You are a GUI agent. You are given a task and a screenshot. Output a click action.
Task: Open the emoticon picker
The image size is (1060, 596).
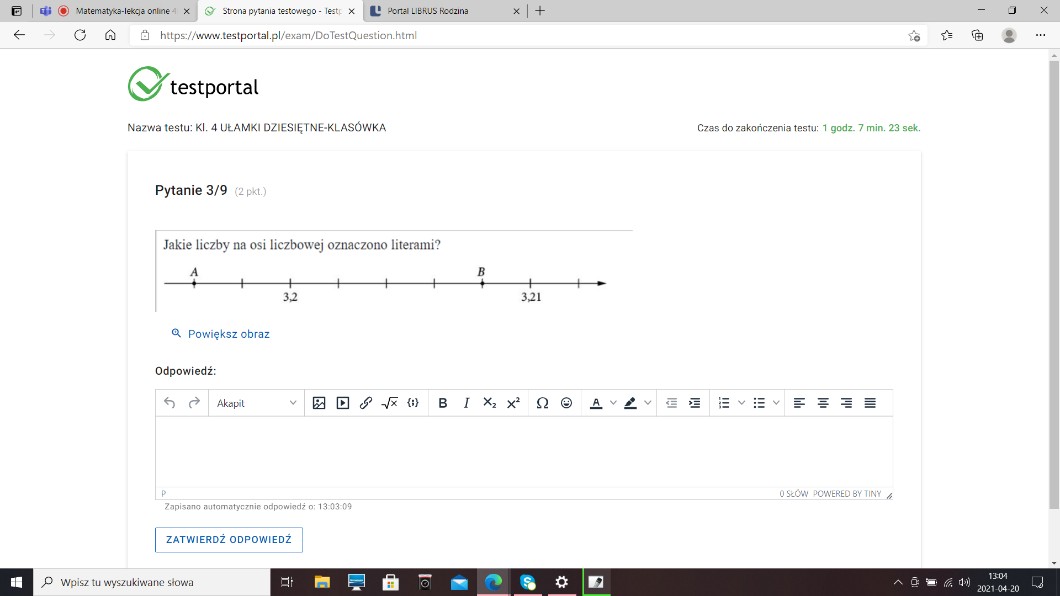[x=566, y=403]
